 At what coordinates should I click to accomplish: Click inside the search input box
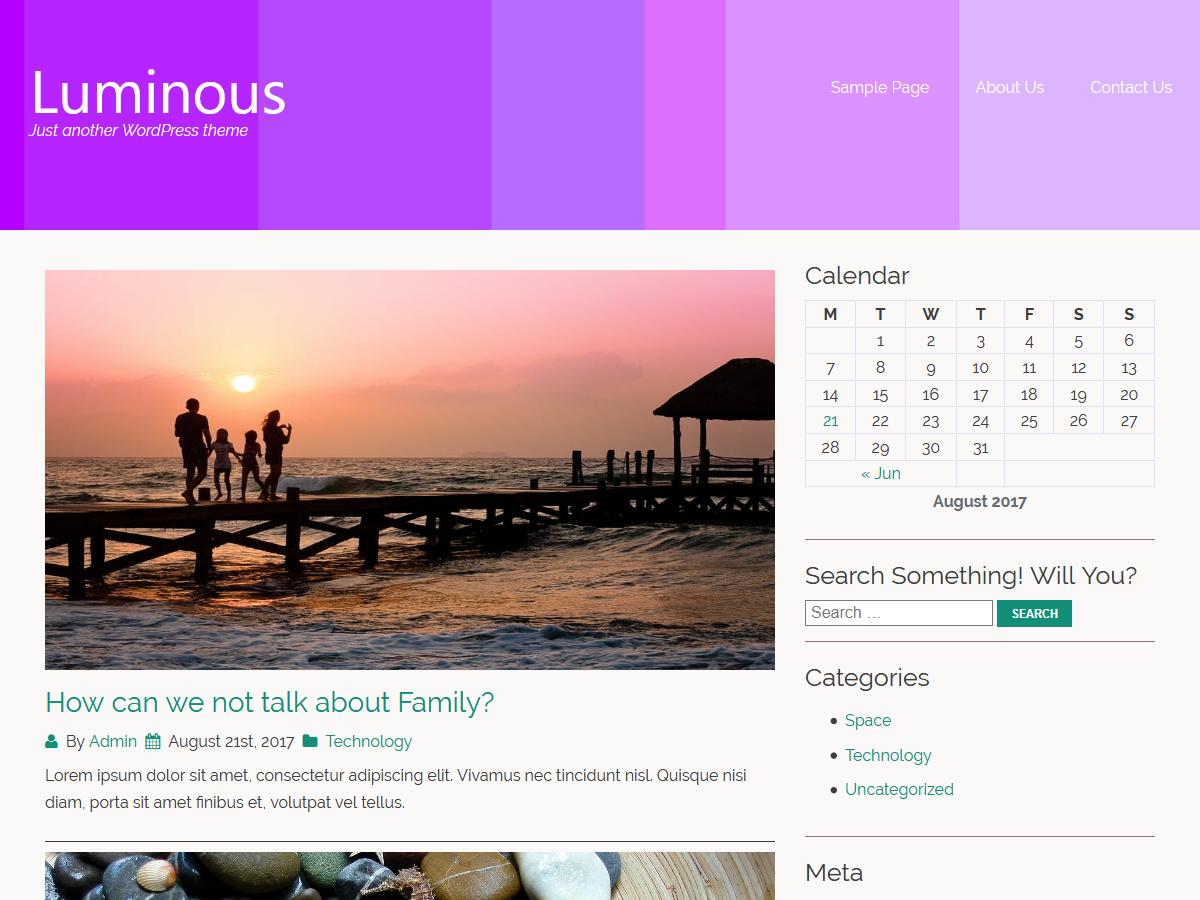coord(898,612)
